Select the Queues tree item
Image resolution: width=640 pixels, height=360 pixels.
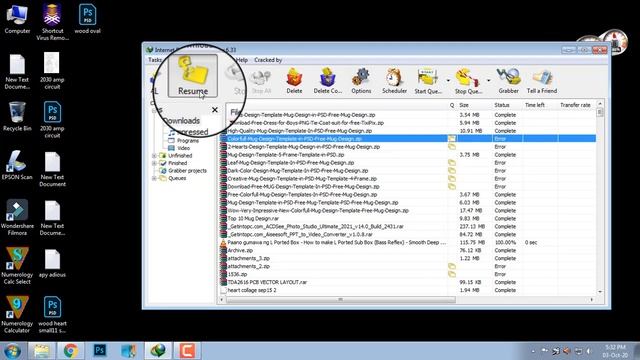(177, 178)
